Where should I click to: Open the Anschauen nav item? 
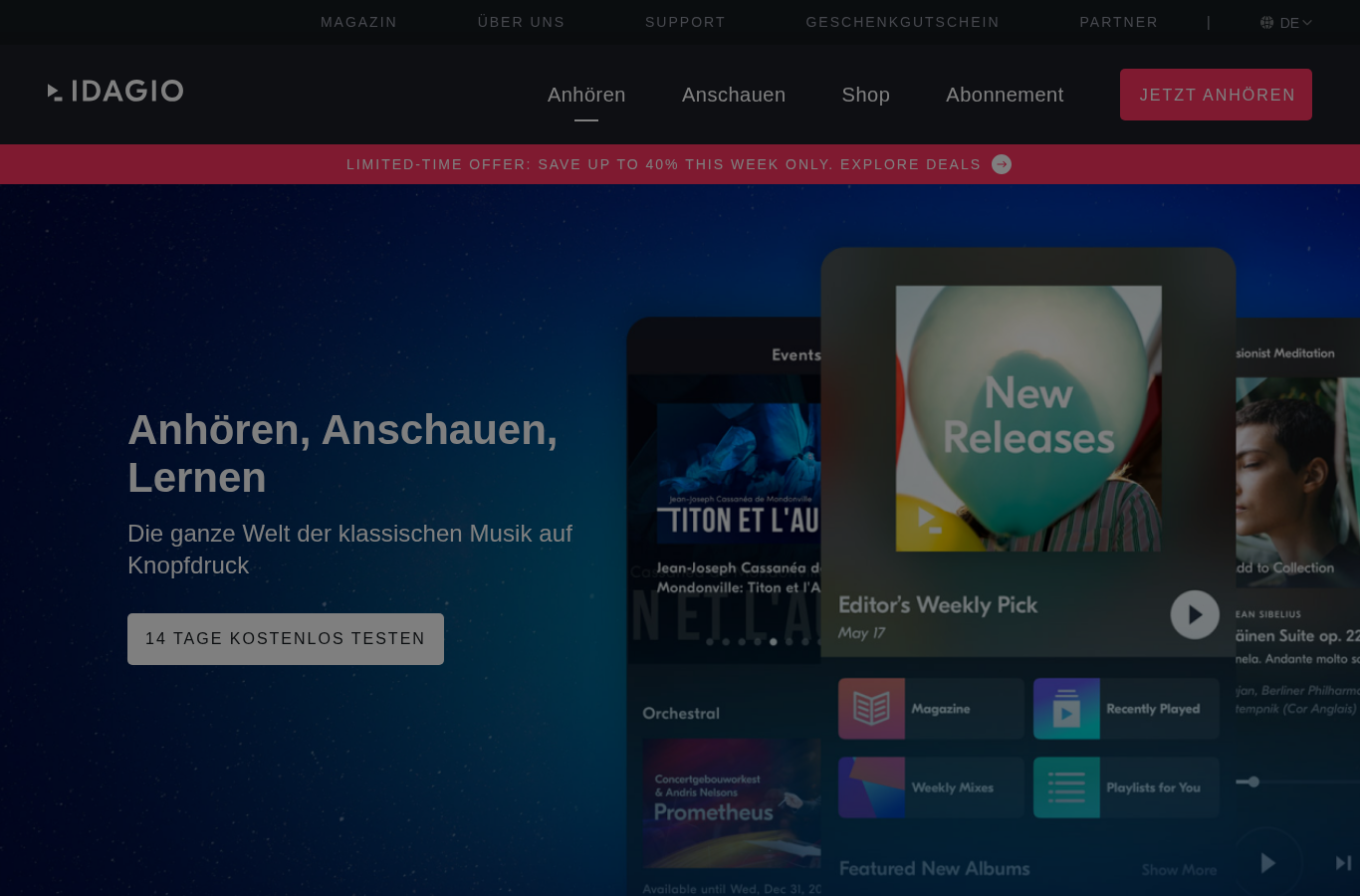[734, 95]
